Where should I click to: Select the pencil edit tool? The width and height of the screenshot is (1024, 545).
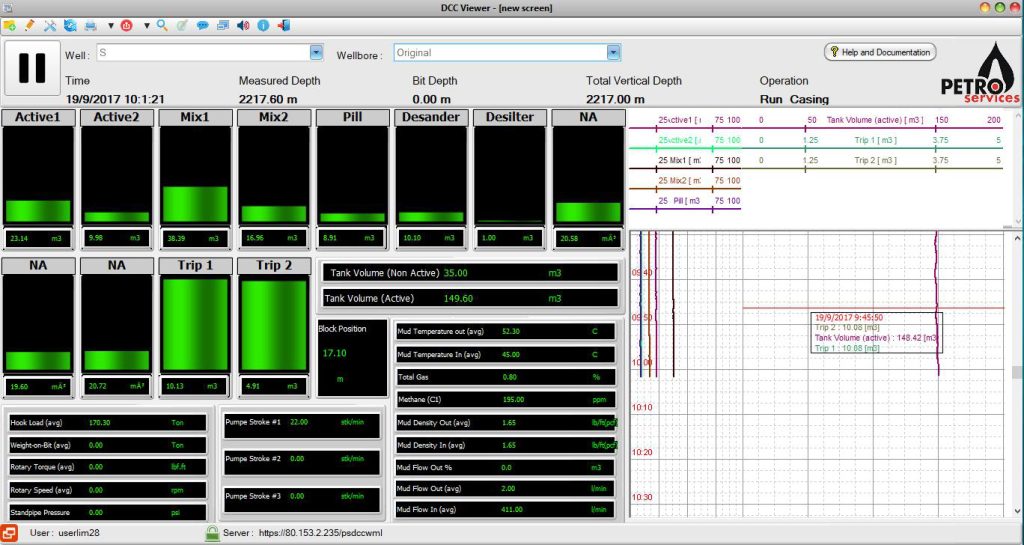coord(30,24)
